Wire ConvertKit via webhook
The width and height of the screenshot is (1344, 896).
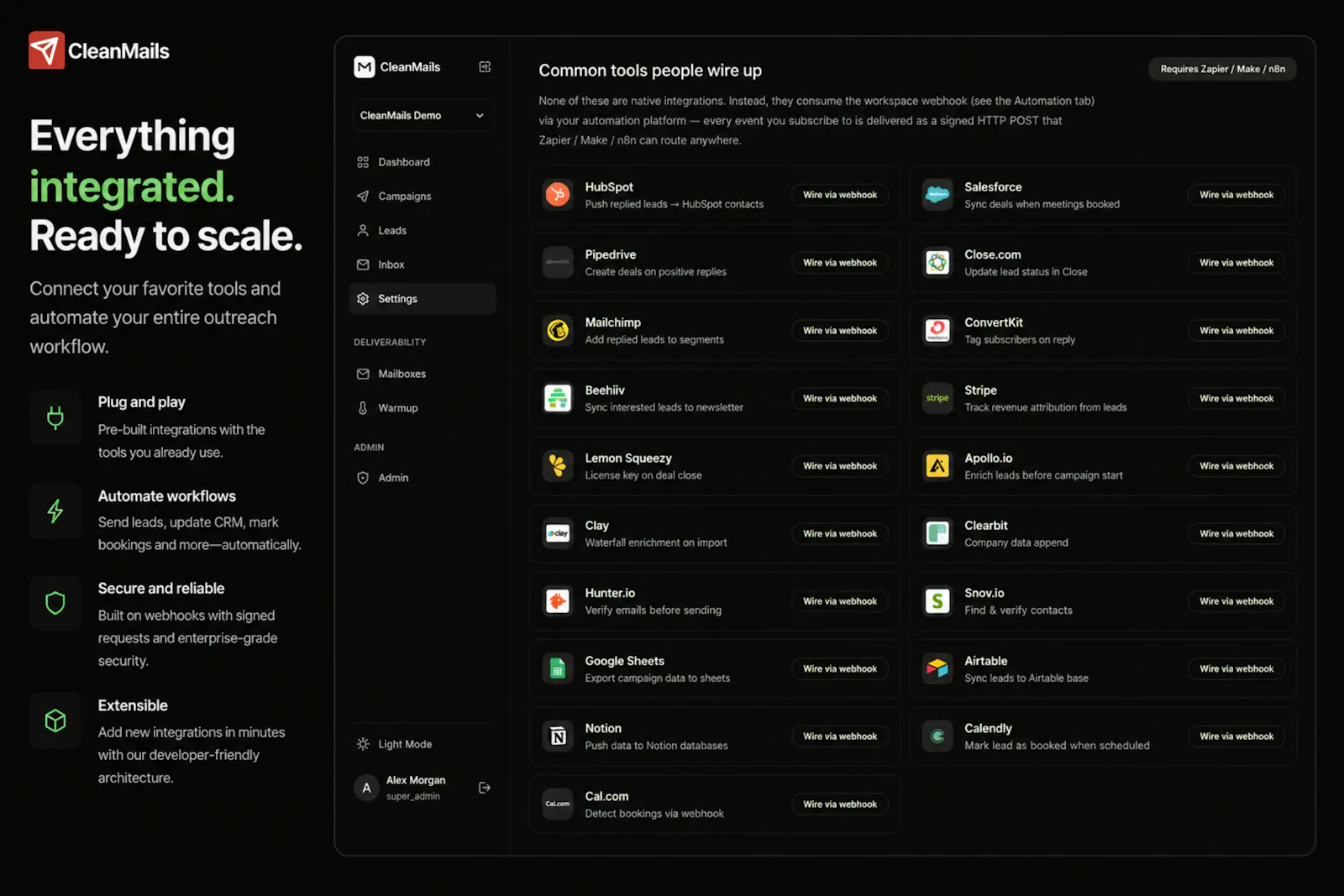pos(1236,331)
